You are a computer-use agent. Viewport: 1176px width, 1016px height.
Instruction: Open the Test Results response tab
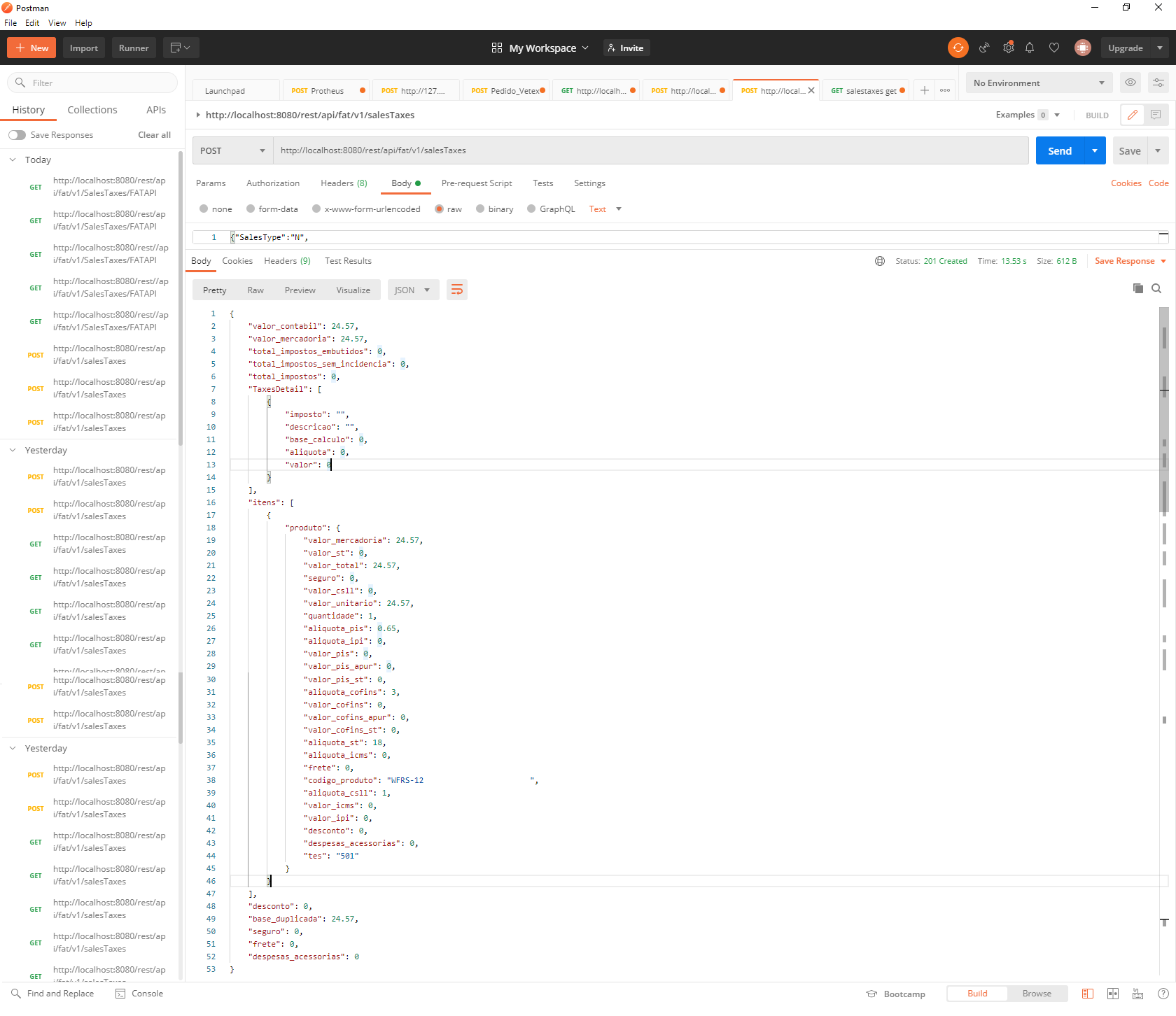coord(348,261)
